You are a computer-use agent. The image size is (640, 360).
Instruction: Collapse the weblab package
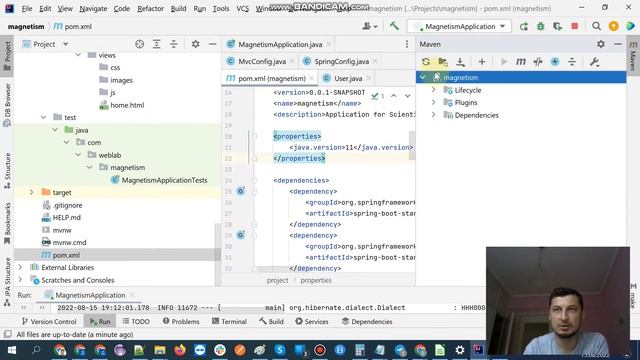[78, 155]
